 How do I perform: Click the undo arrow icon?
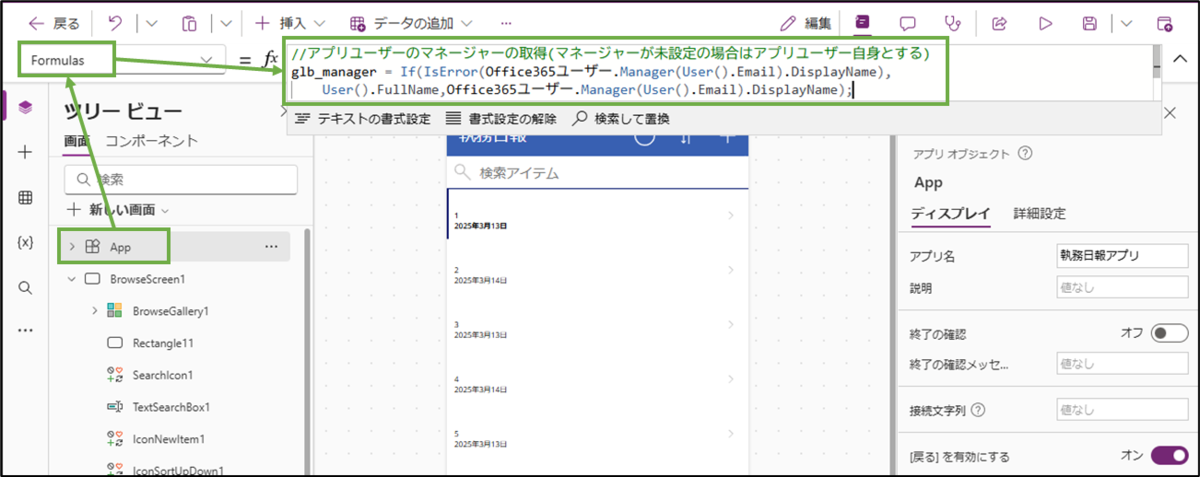point(115,22)
